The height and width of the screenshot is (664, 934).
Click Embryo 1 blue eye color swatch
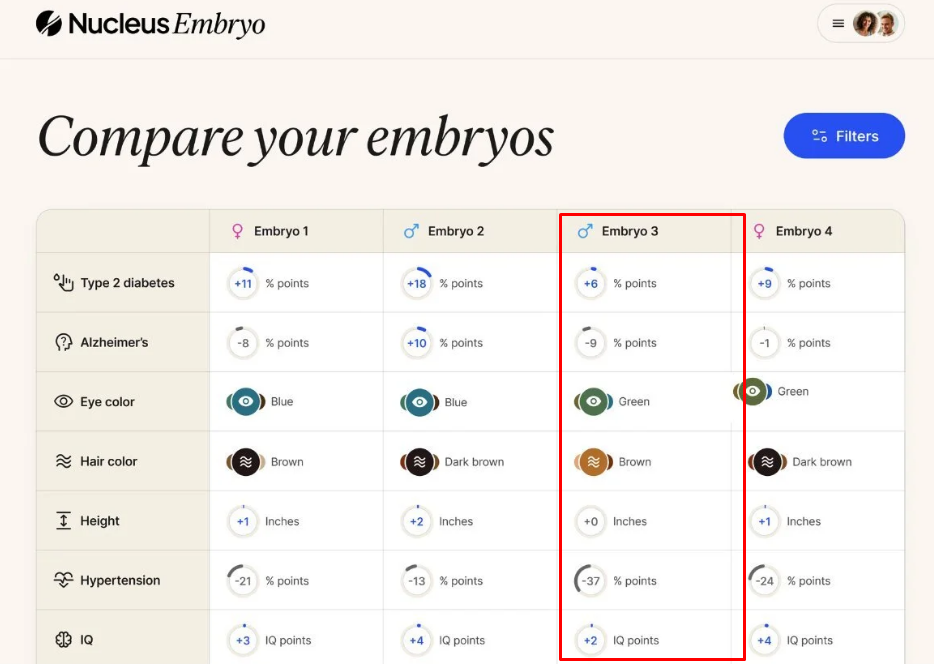coord(245,402)
